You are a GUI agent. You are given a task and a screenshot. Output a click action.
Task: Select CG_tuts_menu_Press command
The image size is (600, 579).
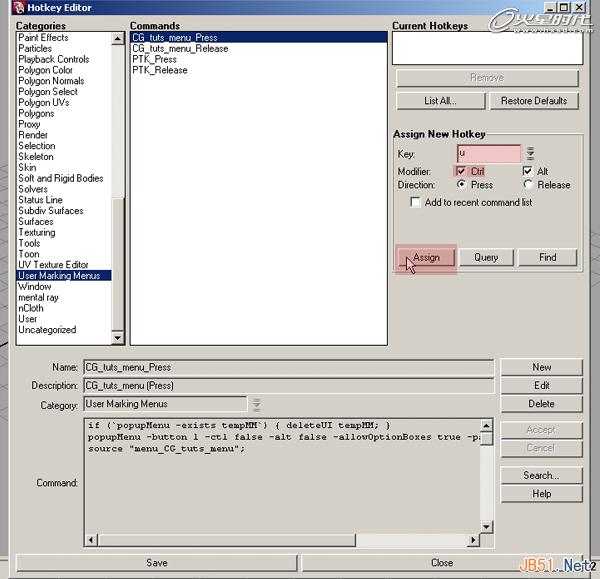coord(259,38)
